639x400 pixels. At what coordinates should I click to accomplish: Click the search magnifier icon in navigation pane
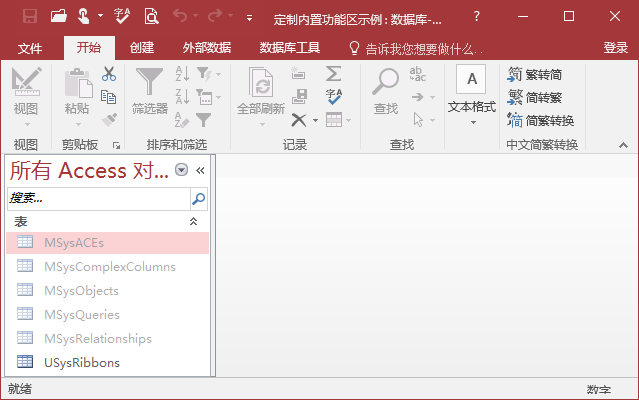199,198
